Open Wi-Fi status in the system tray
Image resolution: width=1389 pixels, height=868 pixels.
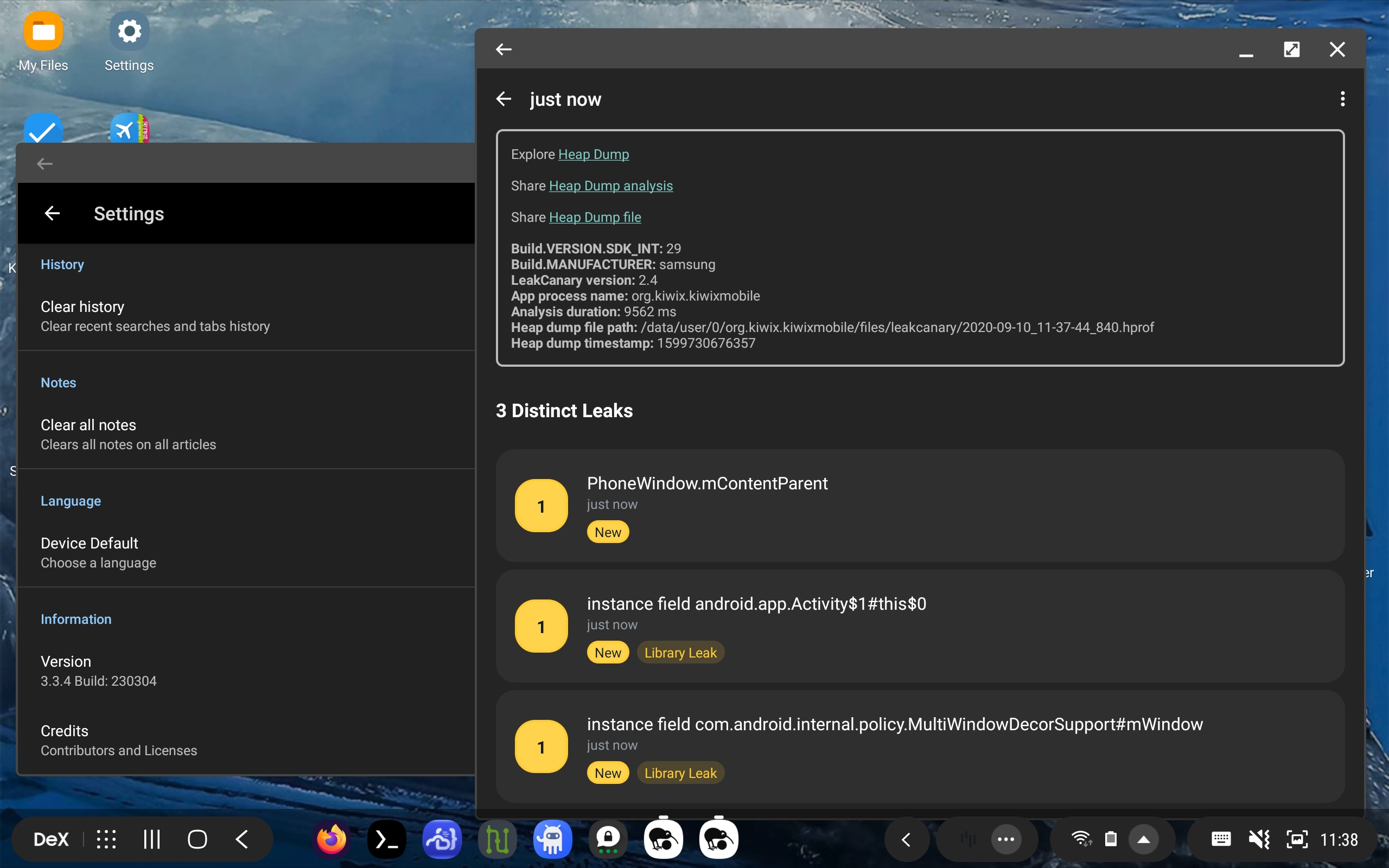1081,839
